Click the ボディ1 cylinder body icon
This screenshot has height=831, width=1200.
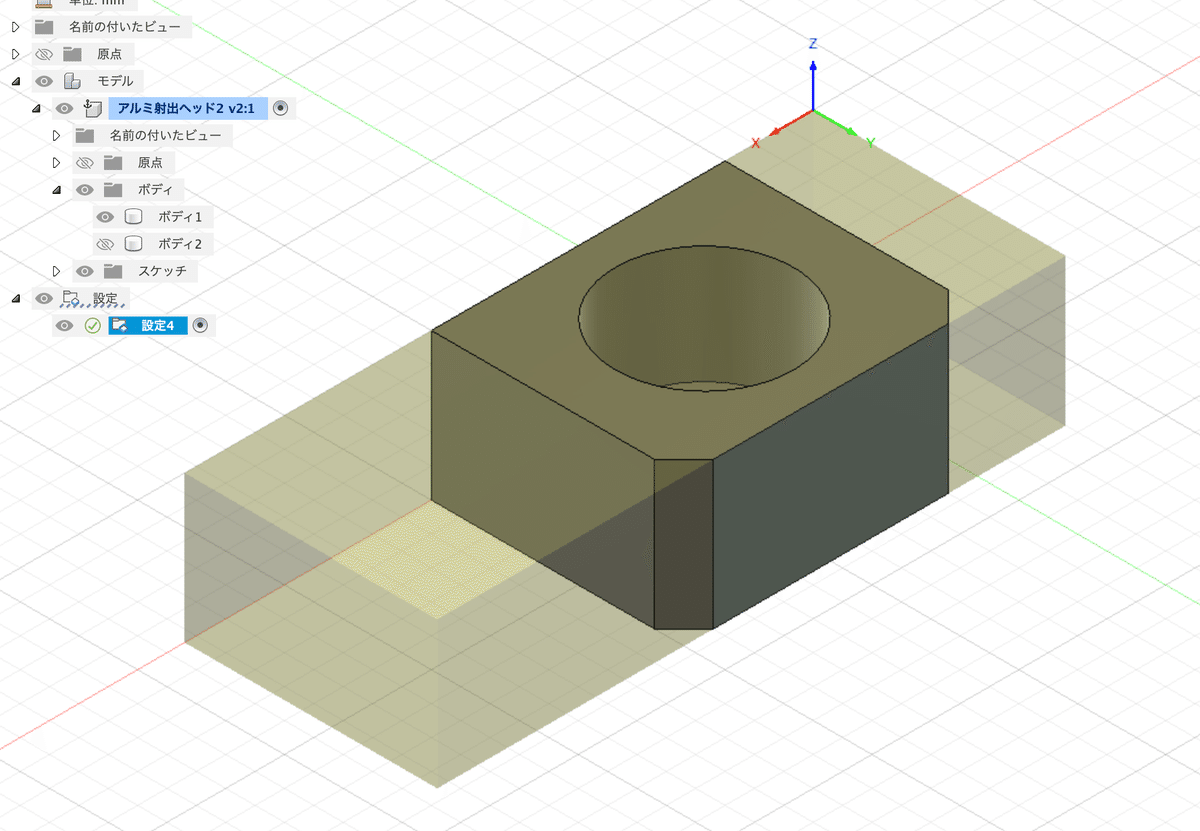pos(133,216)
